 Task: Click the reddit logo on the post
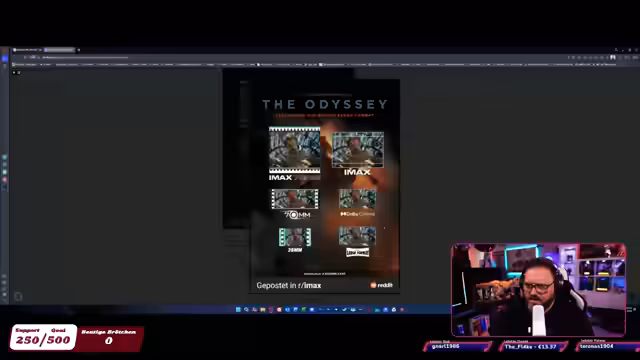point(381,285)
